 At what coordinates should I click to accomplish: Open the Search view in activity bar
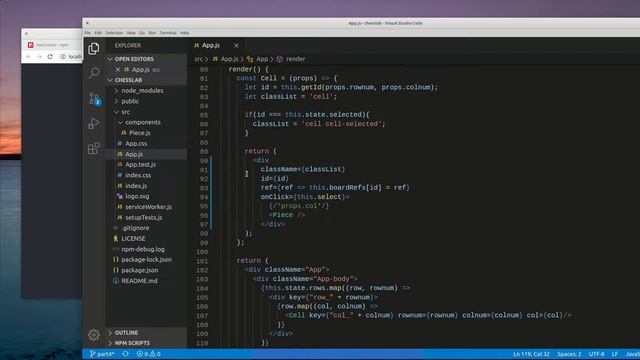94,73
